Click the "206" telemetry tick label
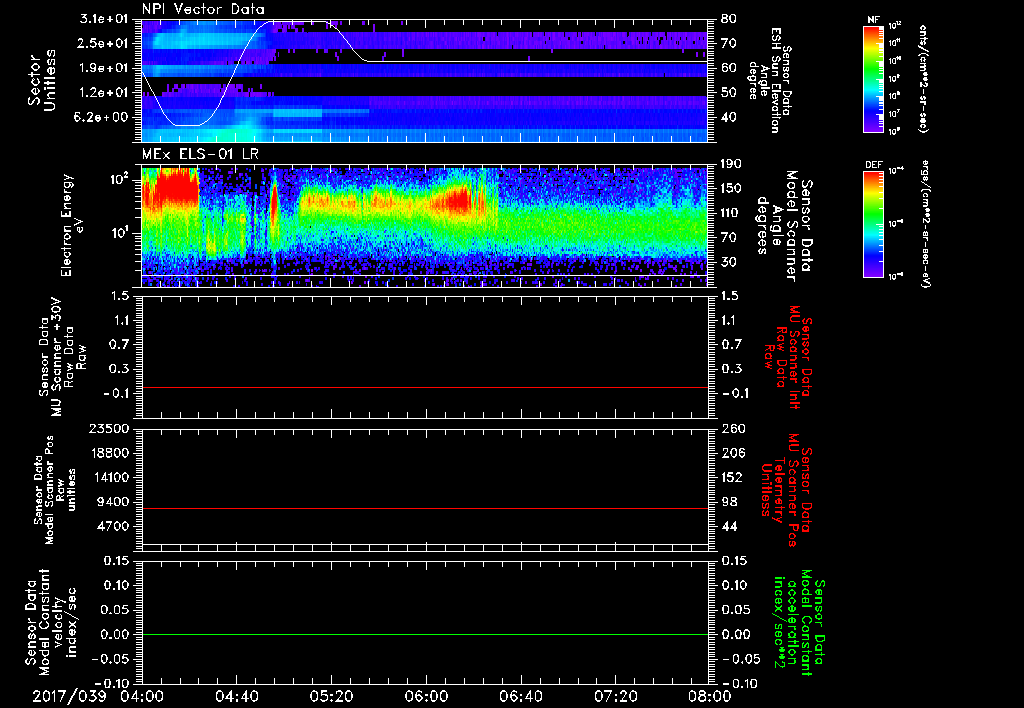Image resolution: width=1024 pixels, height=708 pixels. [x=732, y=453]
